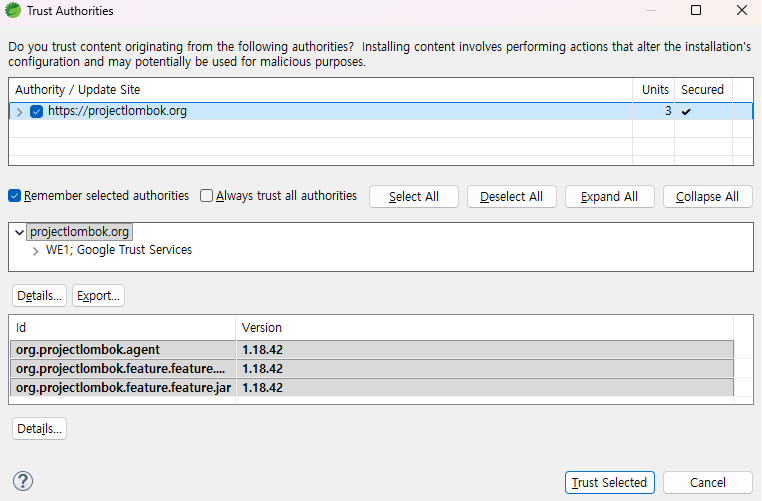Uncheck the https://projectlombok.org authority checkbox
This screenshot has width=762, height=501.
click(36, 111)
